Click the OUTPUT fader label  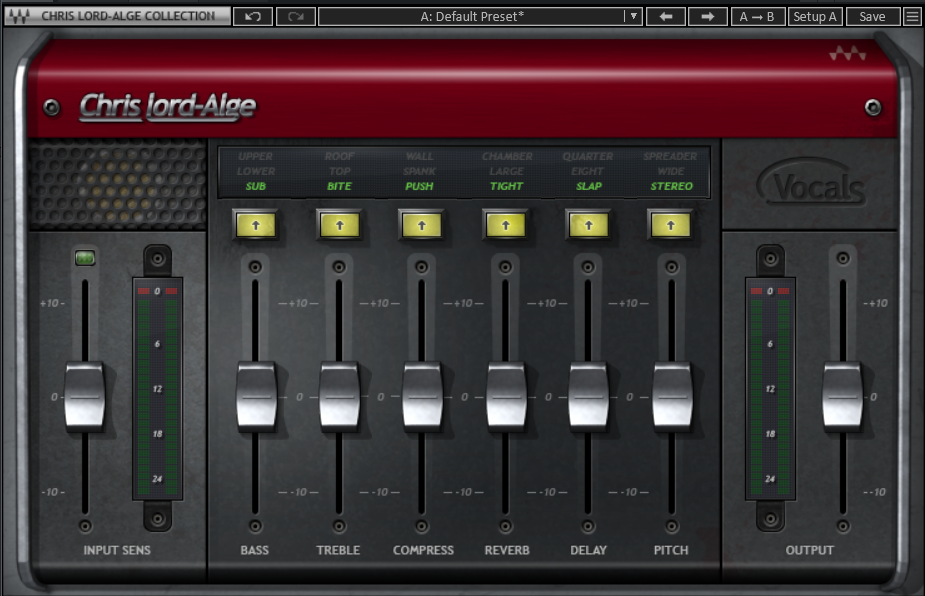tap(809, 550)
